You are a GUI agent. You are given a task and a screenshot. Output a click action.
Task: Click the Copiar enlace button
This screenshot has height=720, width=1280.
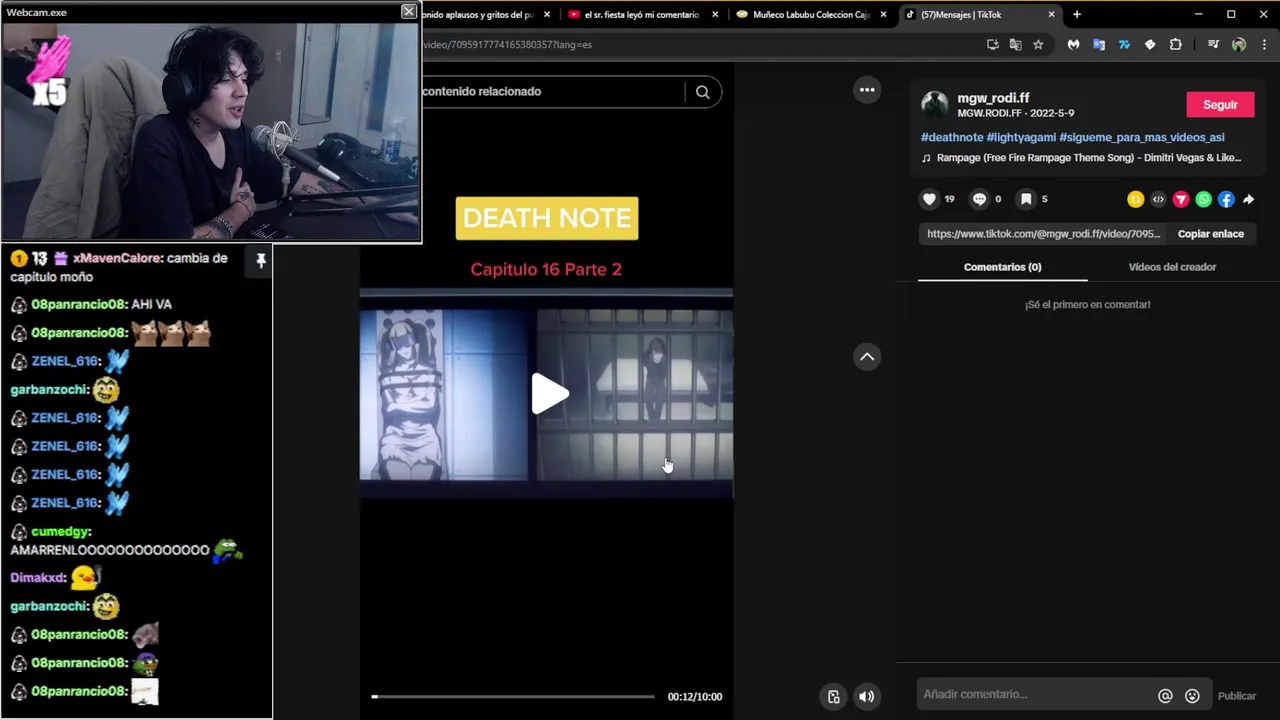pyautogui.click(x=1210, y=234)
